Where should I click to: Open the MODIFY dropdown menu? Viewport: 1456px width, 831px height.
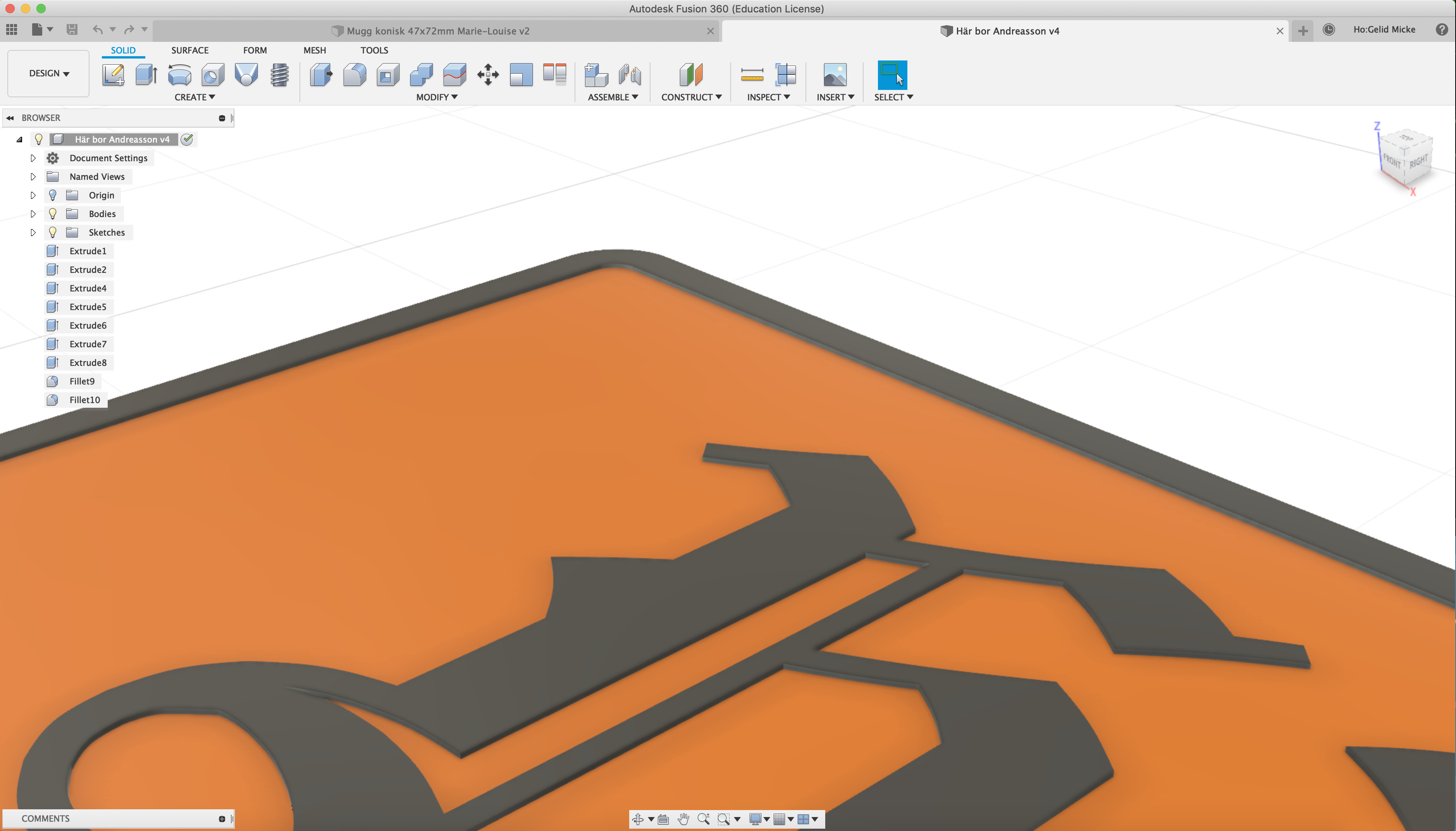tap(436, 97)
